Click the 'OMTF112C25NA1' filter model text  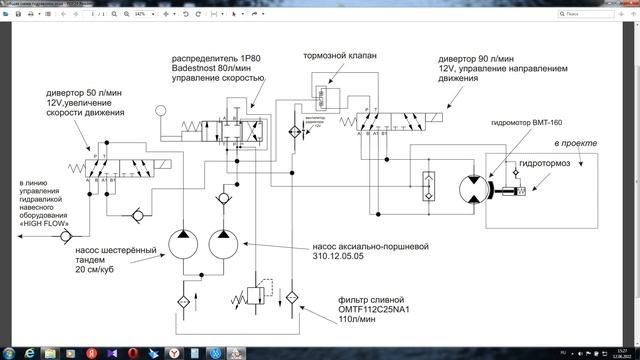tap(374, 309)
